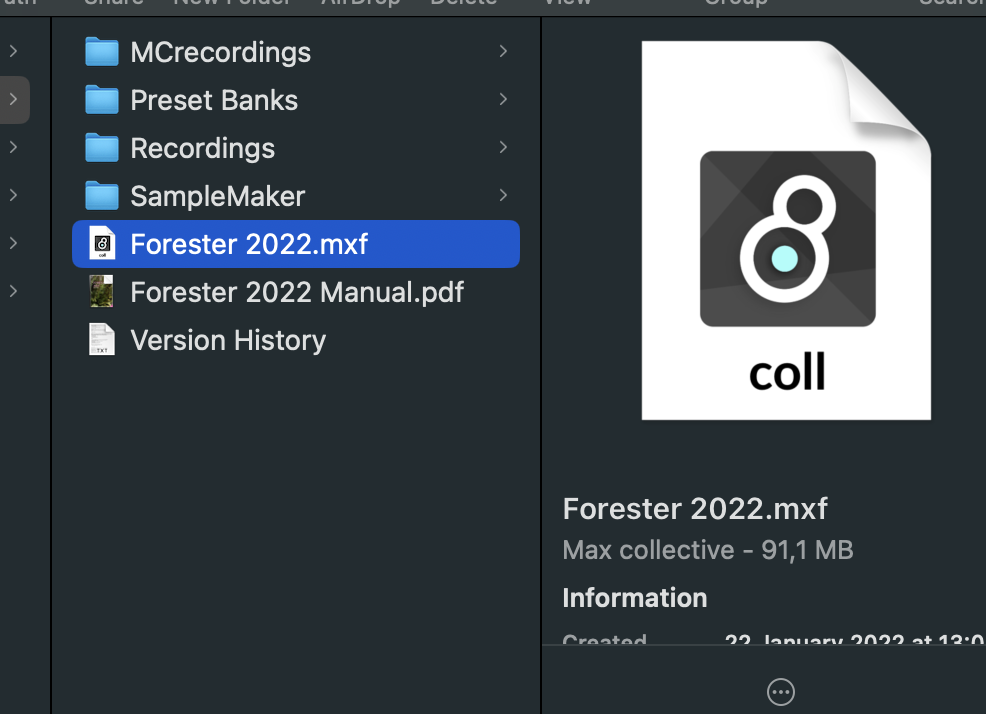Image resolution: width=986 pixels, height=714 pixels.
Task: Select the Version History file name
Action: [228, 340]
